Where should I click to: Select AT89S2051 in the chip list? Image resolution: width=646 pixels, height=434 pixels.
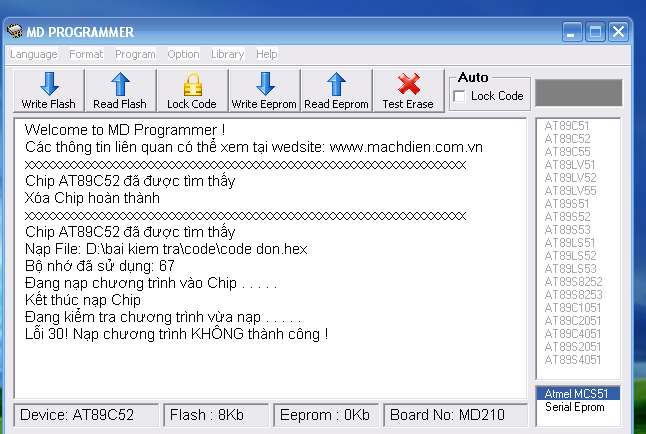[x=573, y=347]
